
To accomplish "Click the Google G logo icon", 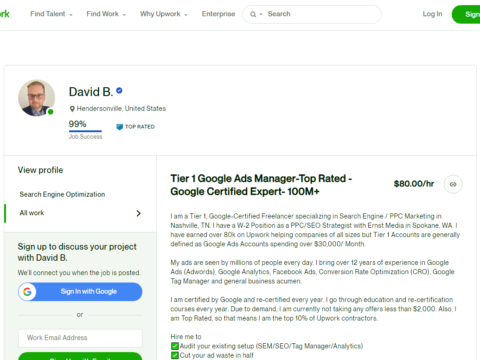I will click(27, 292).
